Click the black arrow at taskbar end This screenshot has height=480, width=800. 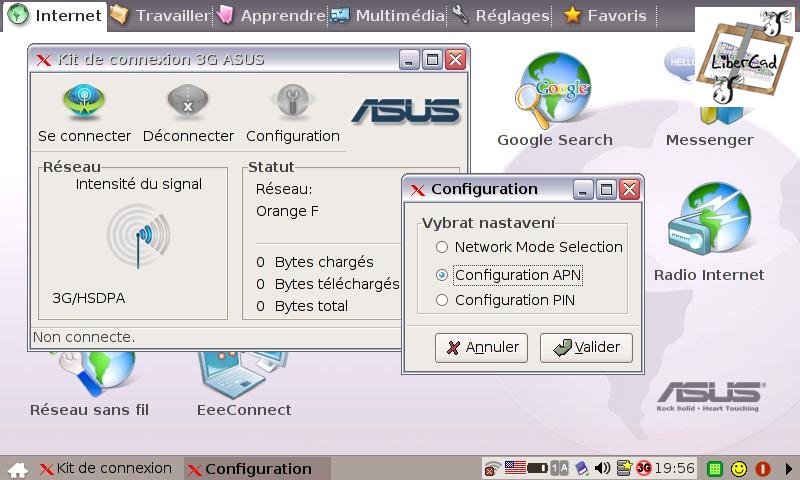pos(789,469)
